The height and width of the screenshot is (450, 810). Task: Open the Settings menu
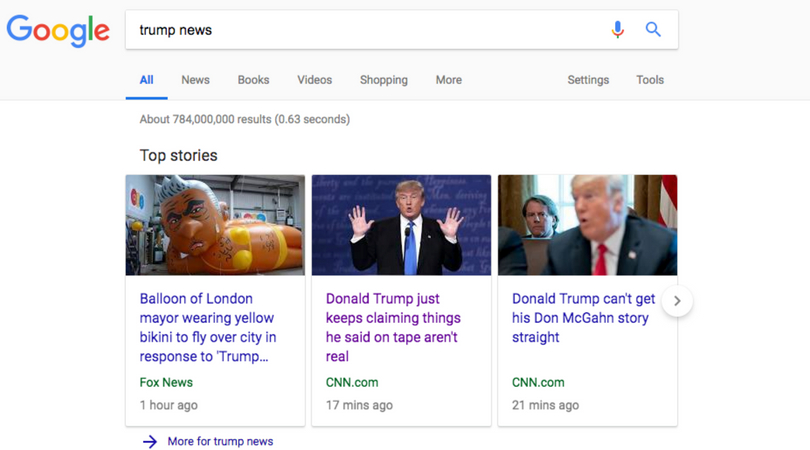(x=588, y=80)
